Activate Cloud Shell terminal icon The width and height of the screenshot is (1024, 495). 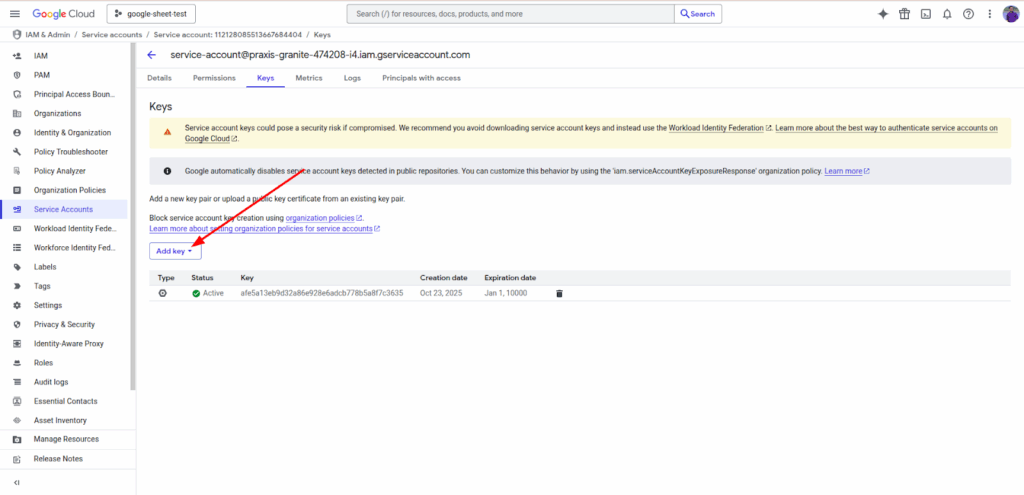(x=926, y=14)
